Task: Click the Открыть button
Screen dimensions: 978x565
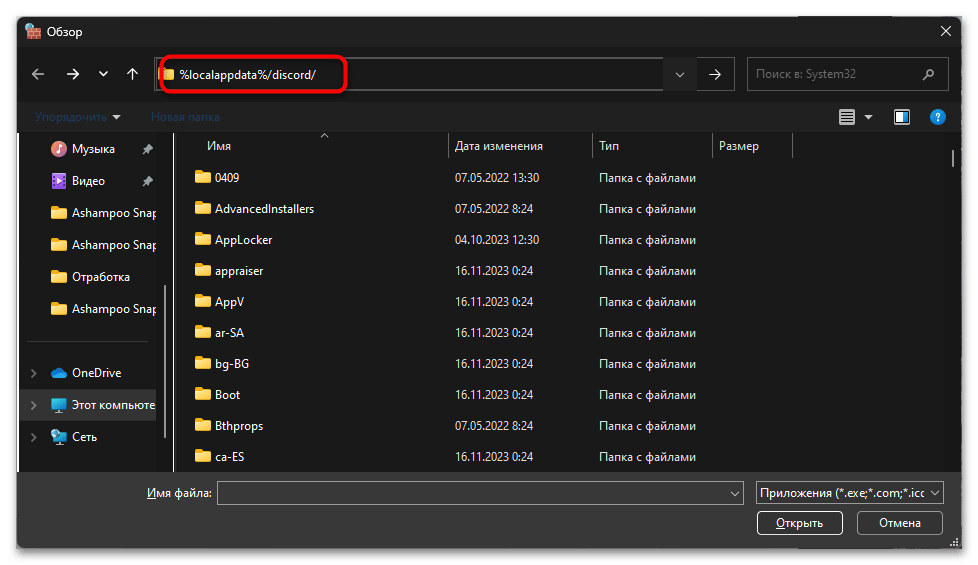Action: click(800, 523)
